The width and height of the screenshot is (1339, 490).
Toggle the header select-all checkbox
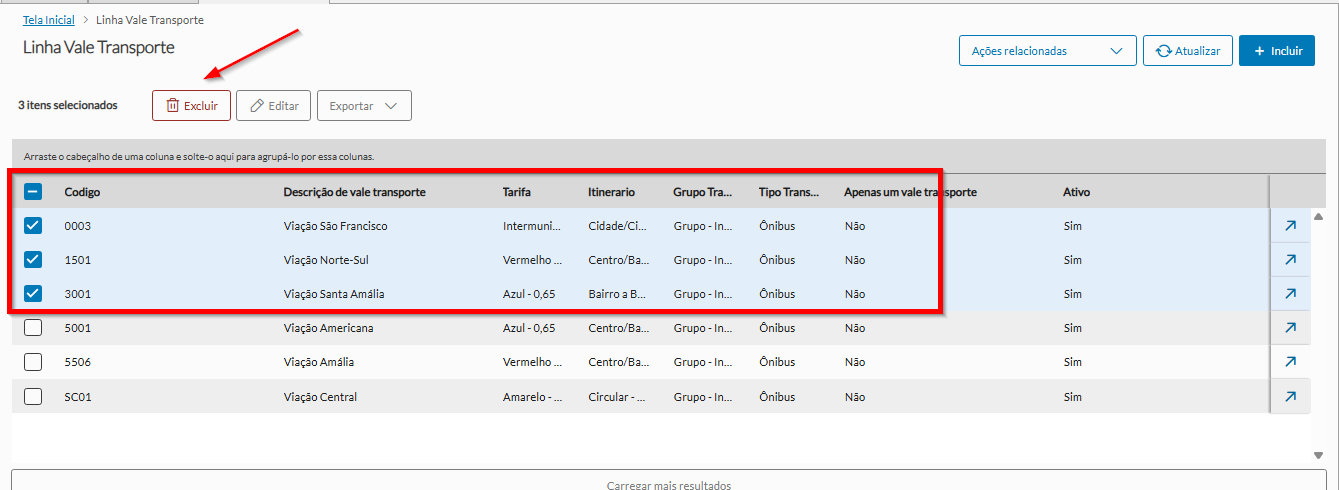pos(33,192)
